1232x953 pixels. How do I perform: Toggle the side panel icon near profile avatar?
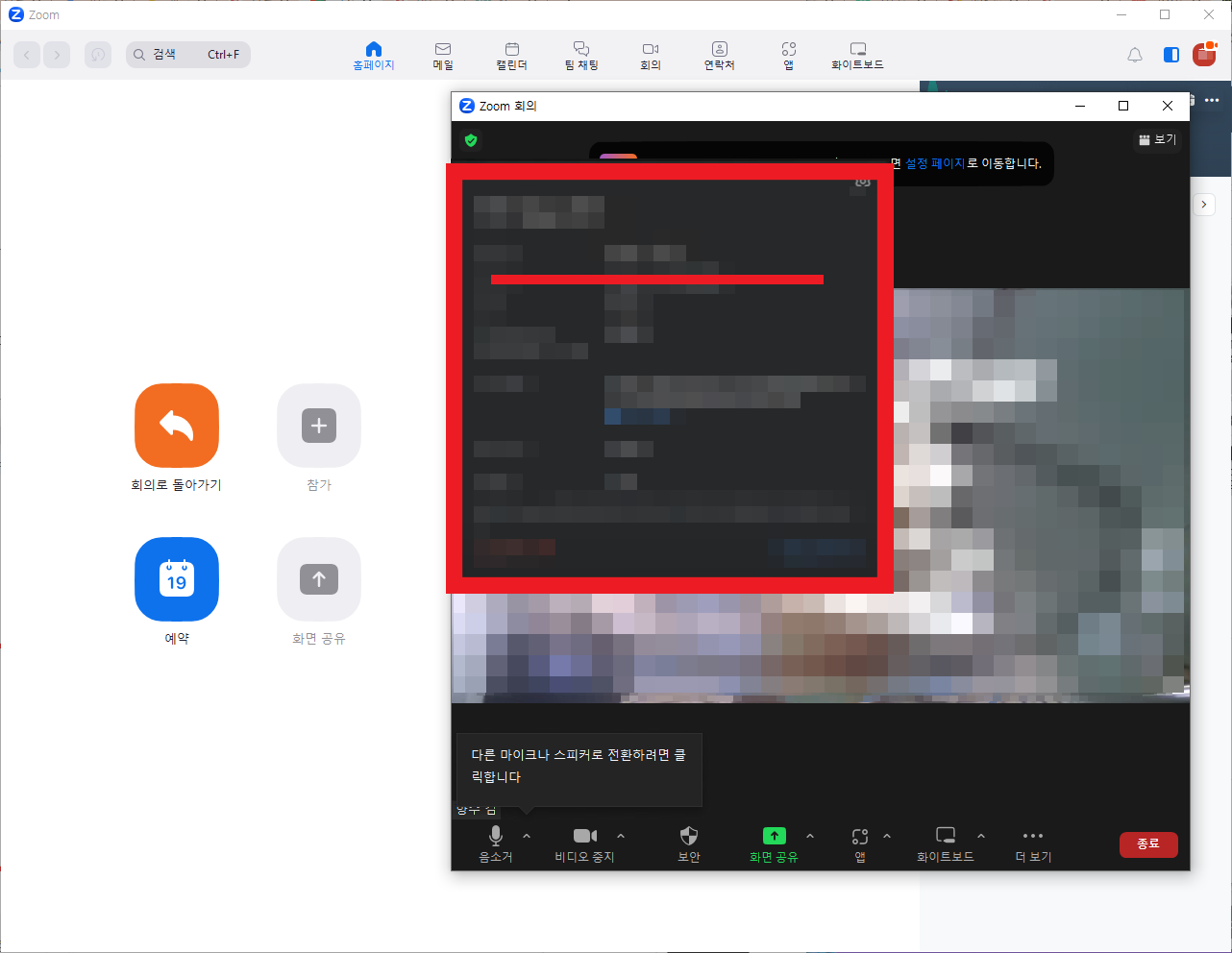click(x=1170, y=55)
